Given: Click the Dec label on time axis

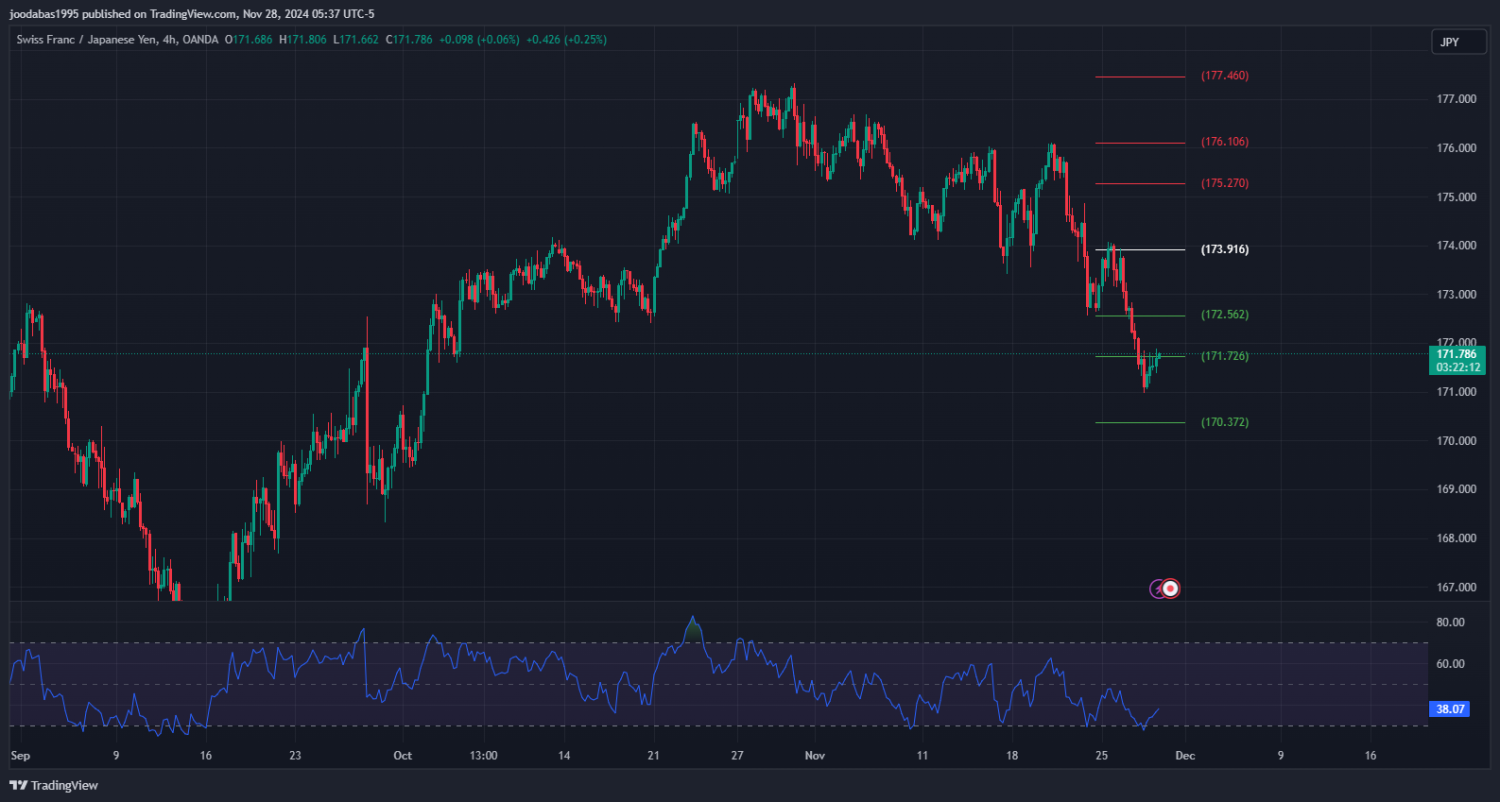Looking at the screenshot, I should [x=1183, y=756].
